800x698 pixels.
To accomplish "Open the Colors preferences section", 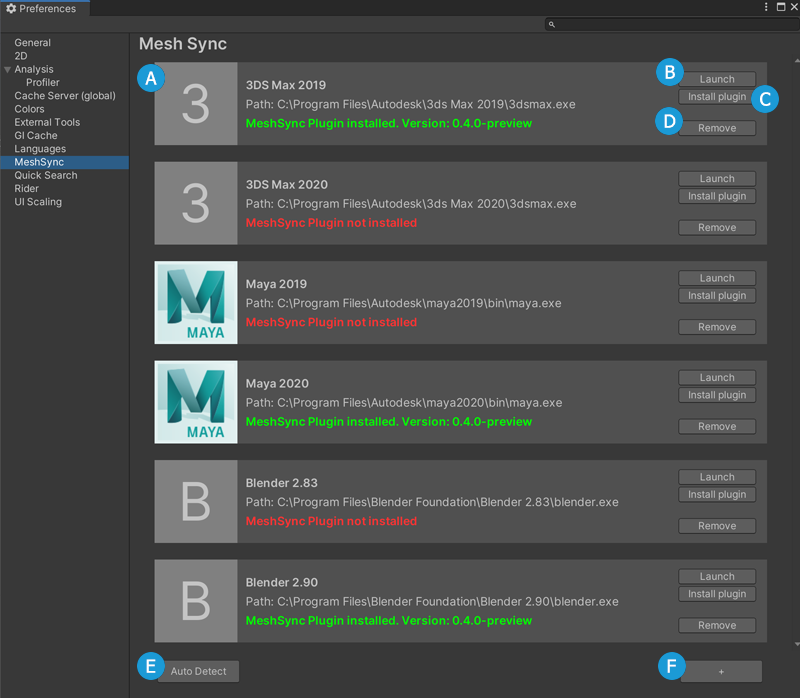I will (29, 108).
